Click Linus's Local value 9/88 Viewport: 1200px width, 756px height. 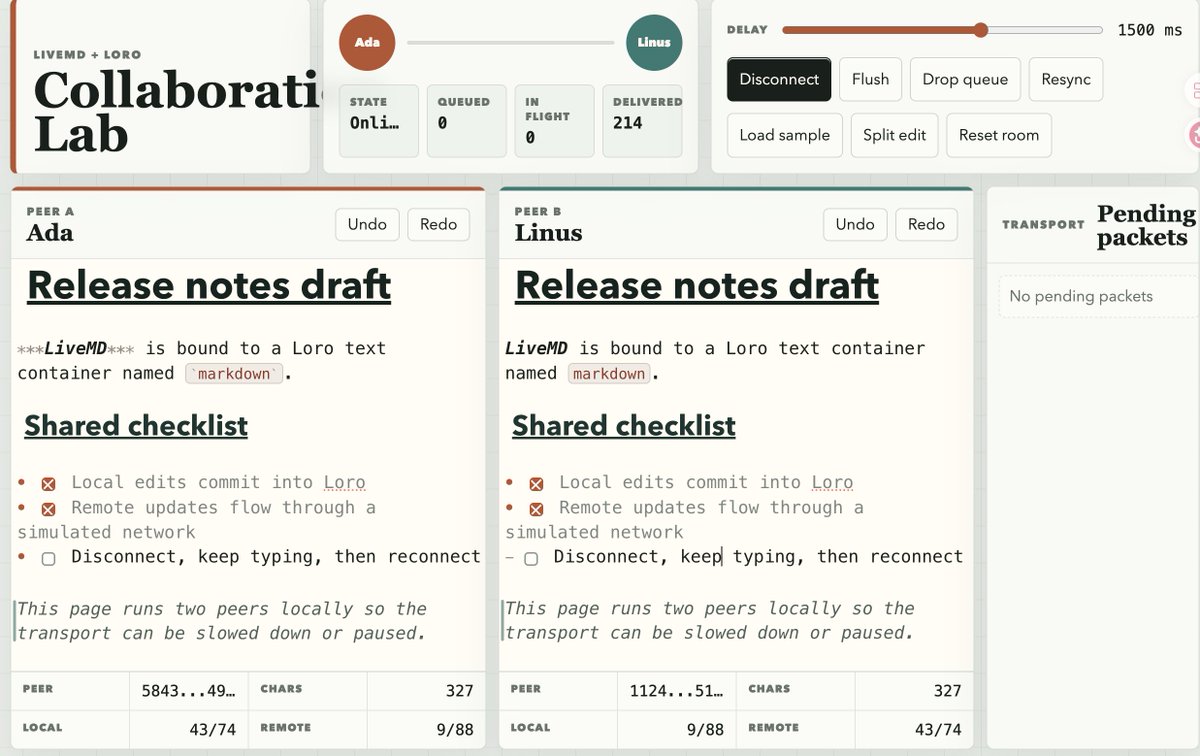pos(705,730)
